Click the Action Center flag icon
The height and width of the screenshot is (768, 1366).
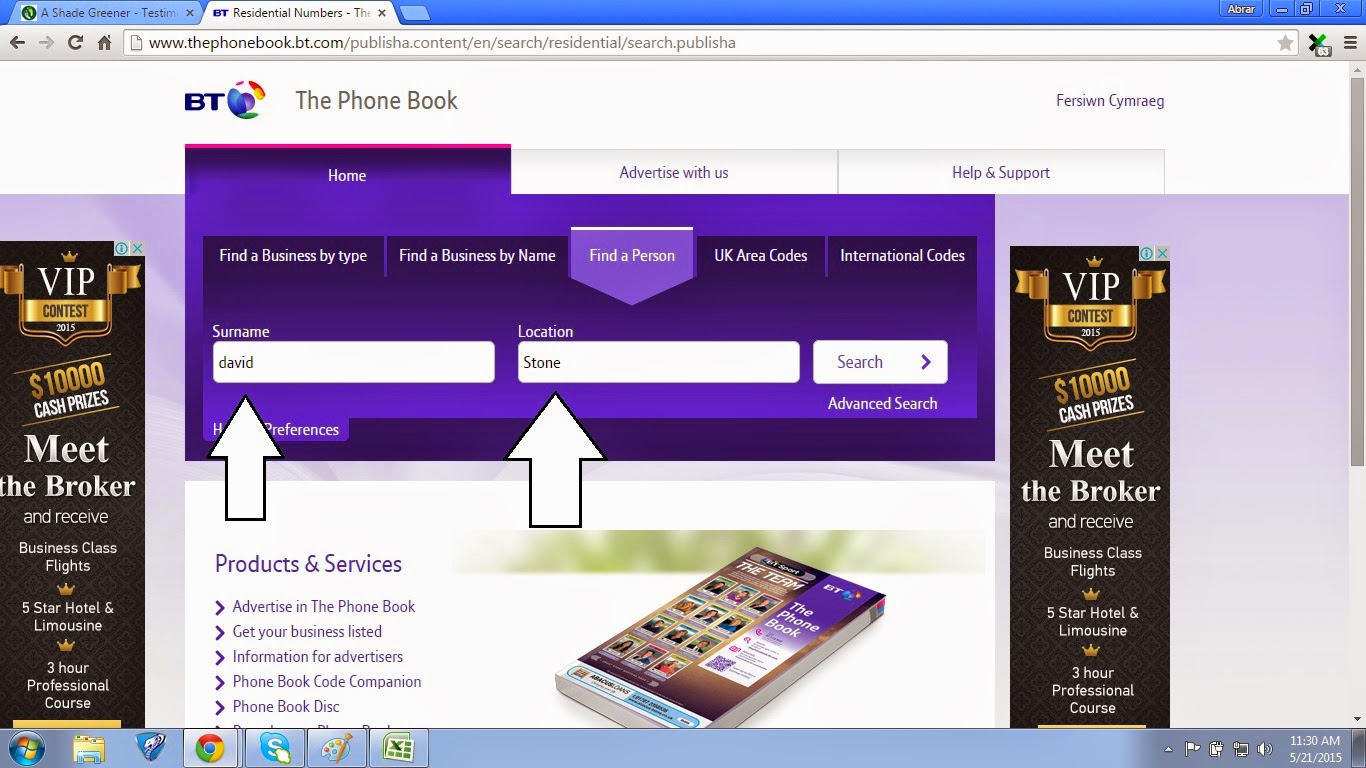(x=1193, y=749)
